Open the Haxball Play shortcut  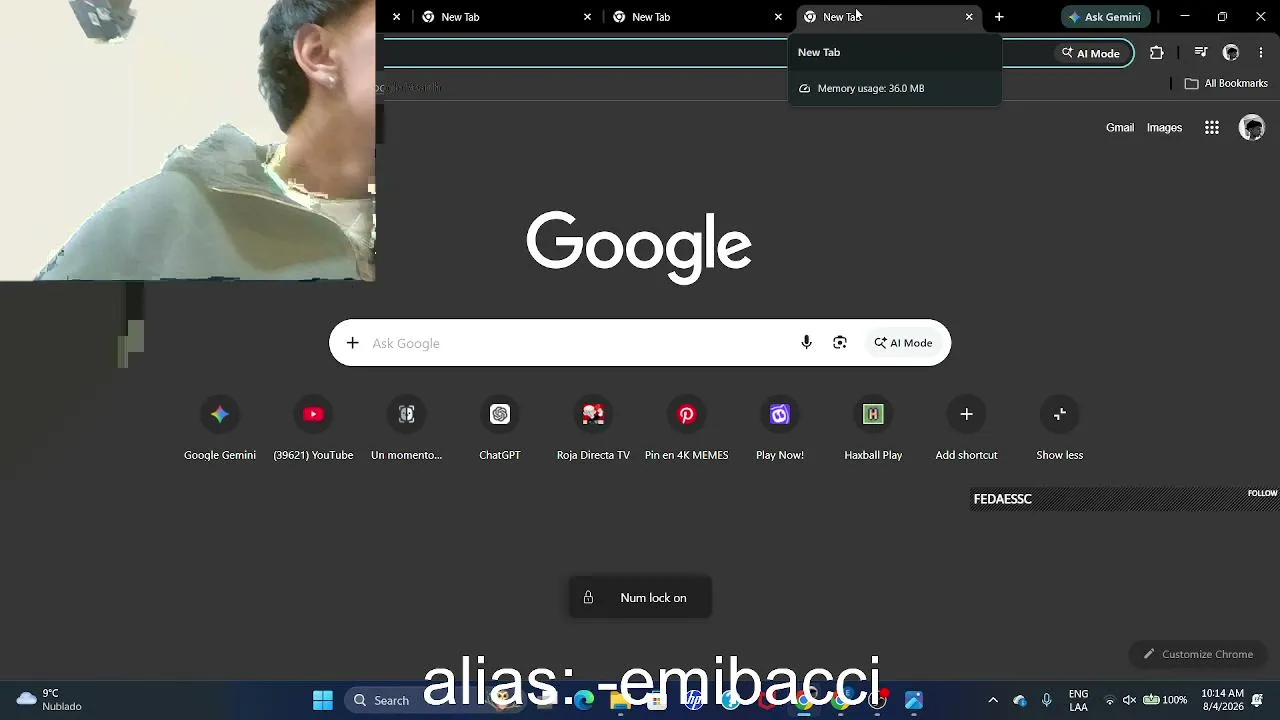pyautogui.click(x=873, y=428)
